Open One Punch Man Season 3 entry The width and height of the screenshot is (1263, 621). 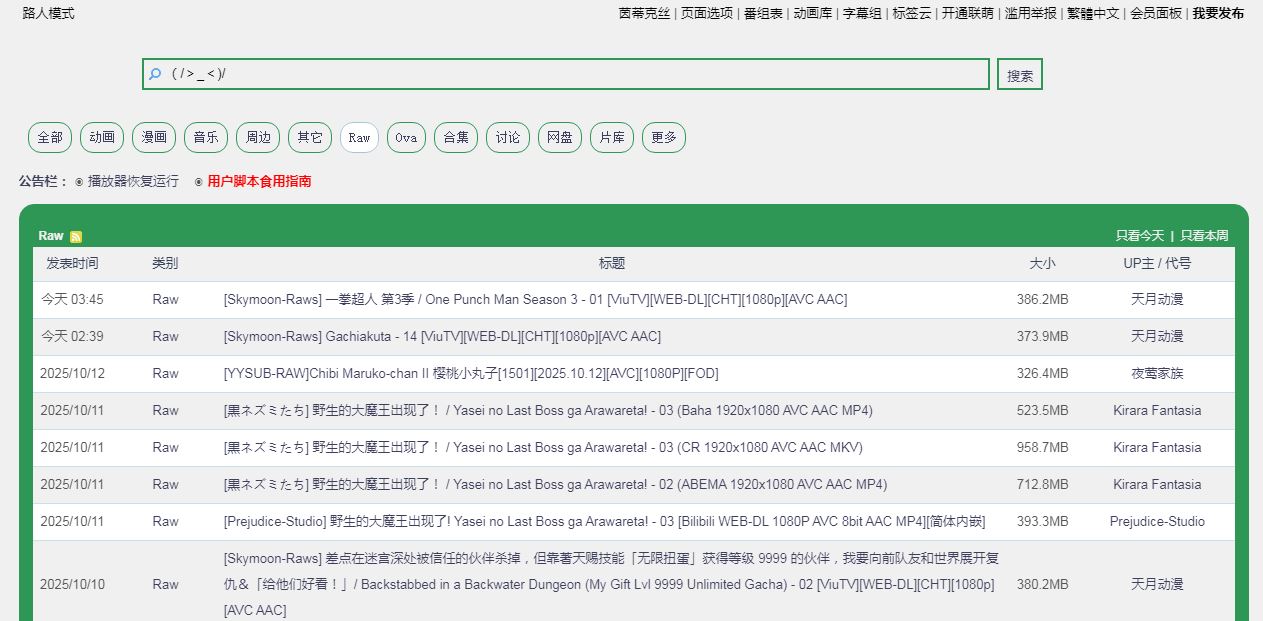(x=535, y=299)
